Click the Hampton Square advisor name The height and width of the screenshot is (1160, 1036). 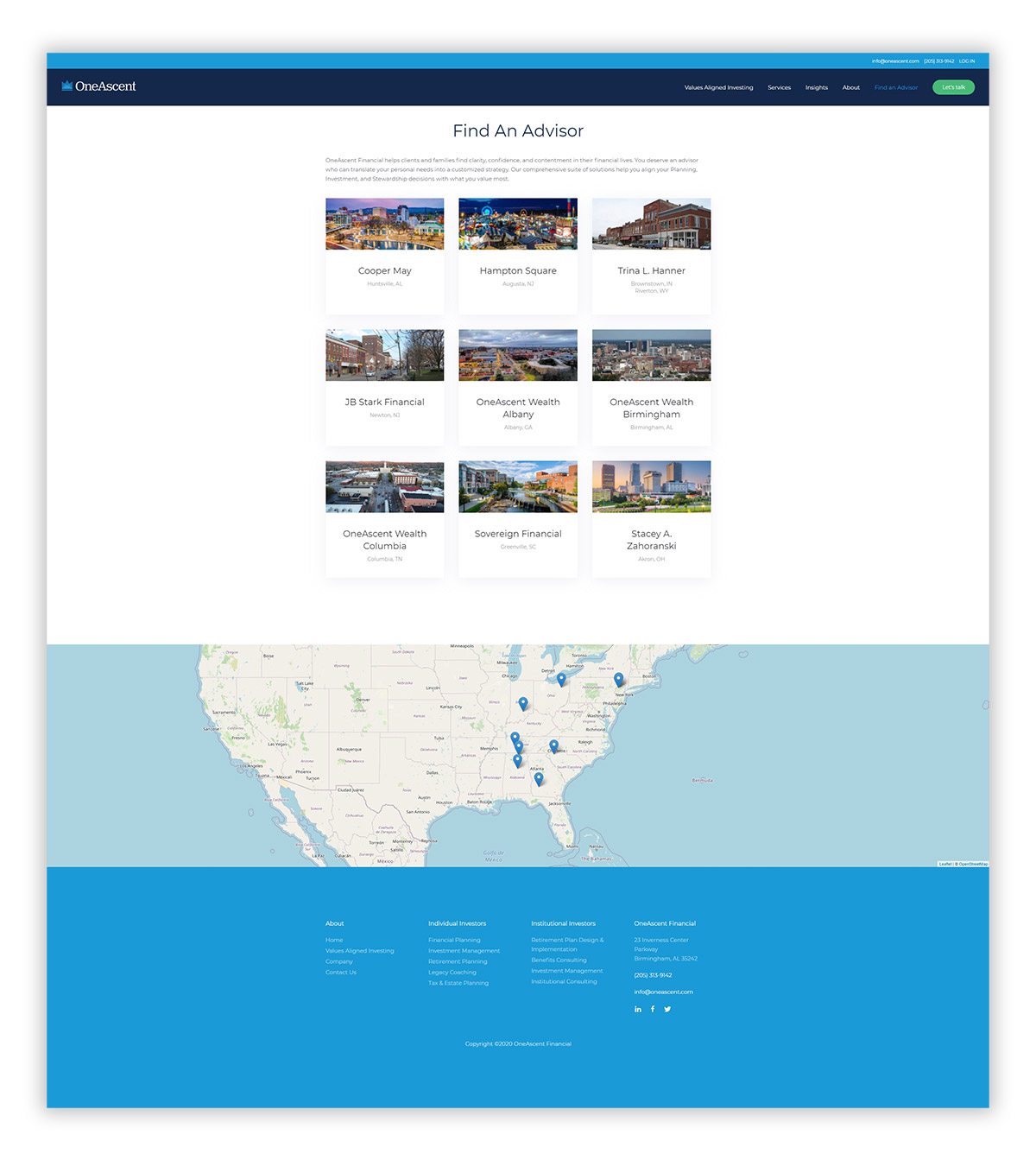pyautogui.click(x=518, y=271)
